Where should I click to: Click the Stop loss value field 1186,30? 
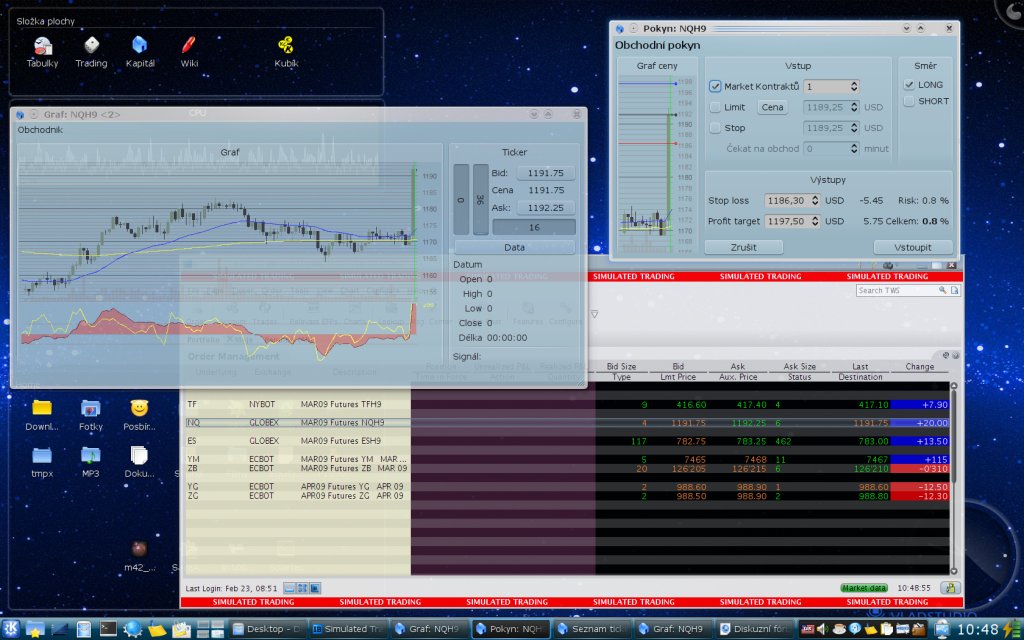(787, 200)
